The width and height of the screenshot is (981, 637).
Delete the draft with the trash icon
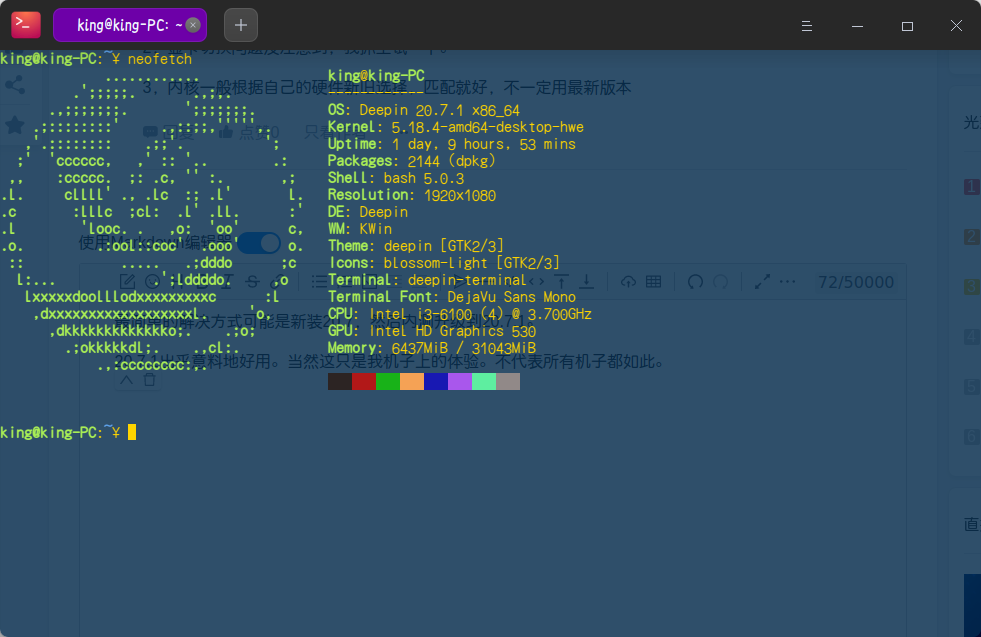(x=149, y=381)
